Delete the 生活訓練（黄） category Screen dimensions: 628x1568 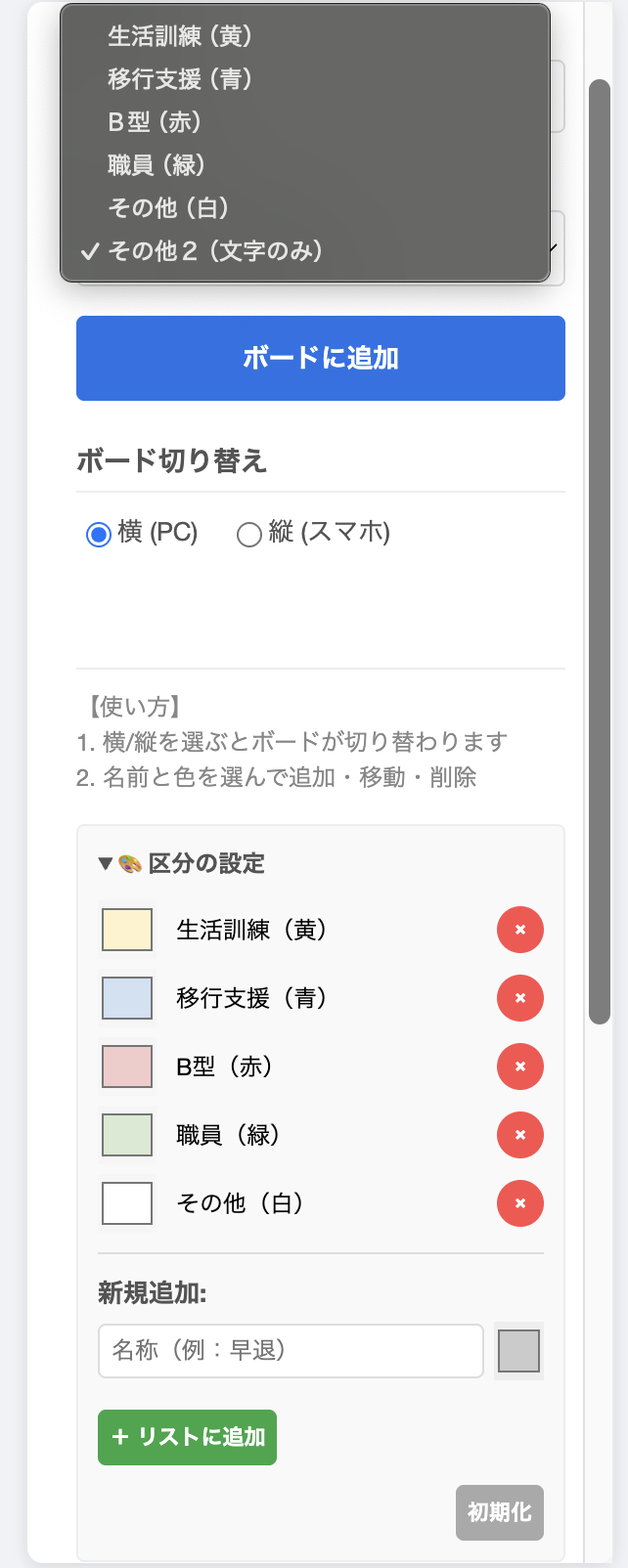[x=519, y=930]
